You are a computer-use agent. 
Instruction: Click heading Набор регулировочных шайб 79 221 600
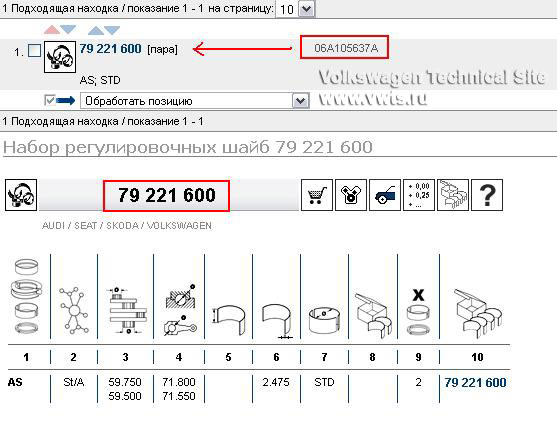[x=188, y=147]
